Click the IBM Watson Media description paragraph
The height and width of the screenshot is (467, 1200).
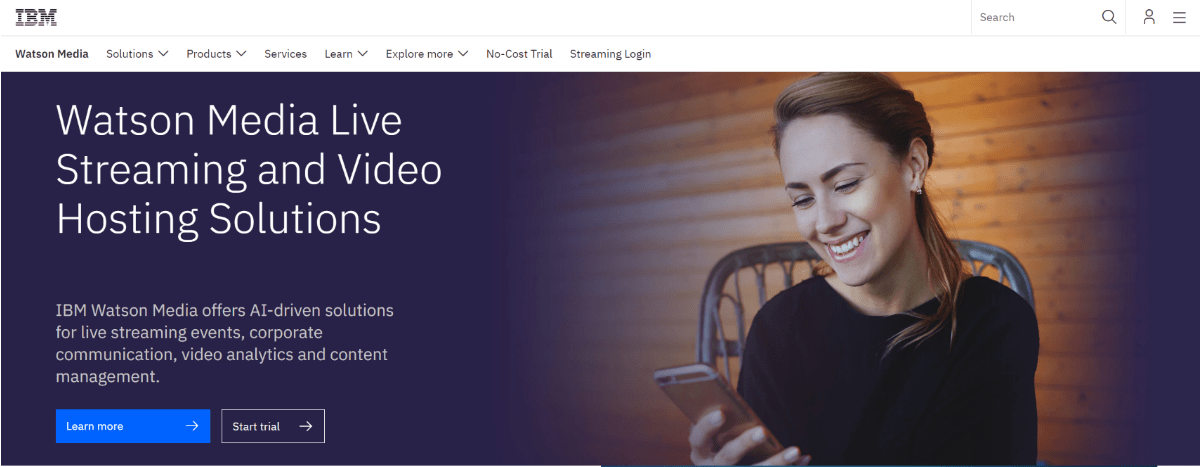[225, 344]
